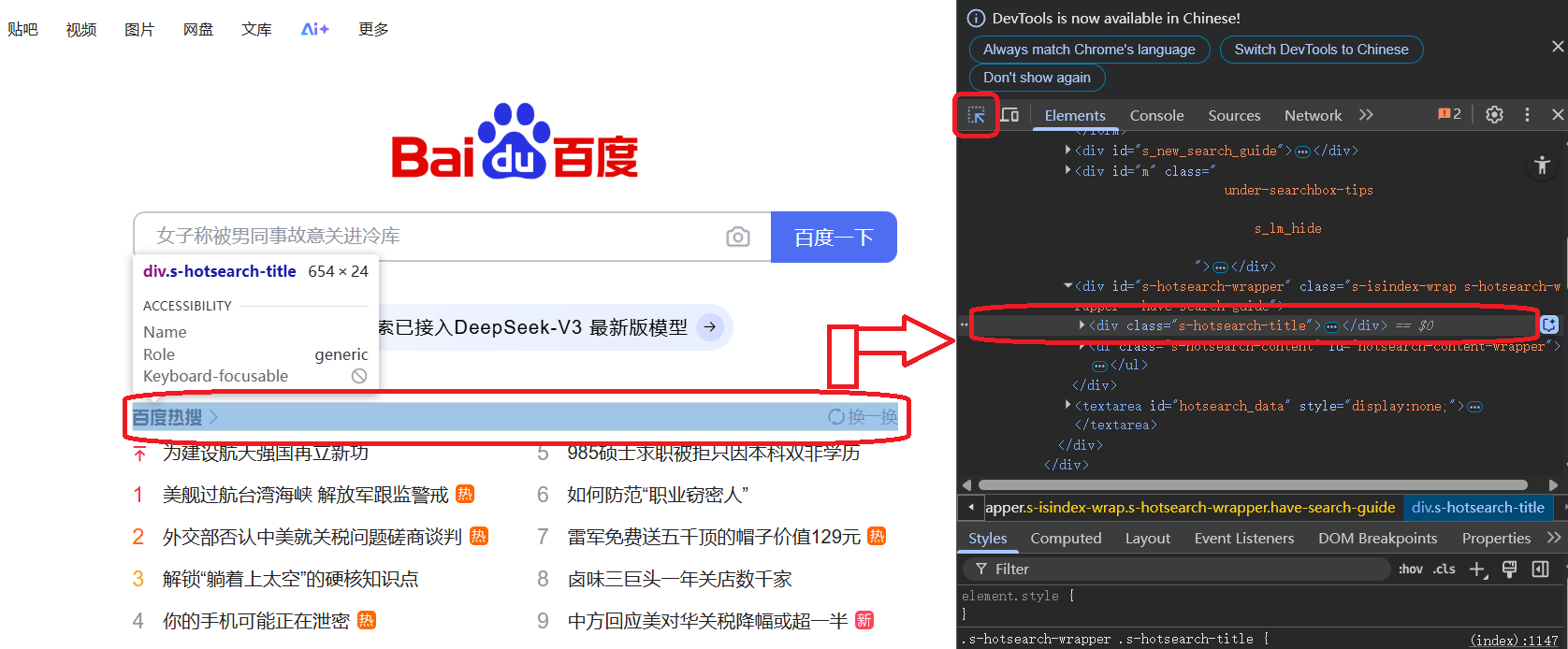Close the DevTools panel
The width and height of the screenshot is (1568, 649).
point(1557,114)
